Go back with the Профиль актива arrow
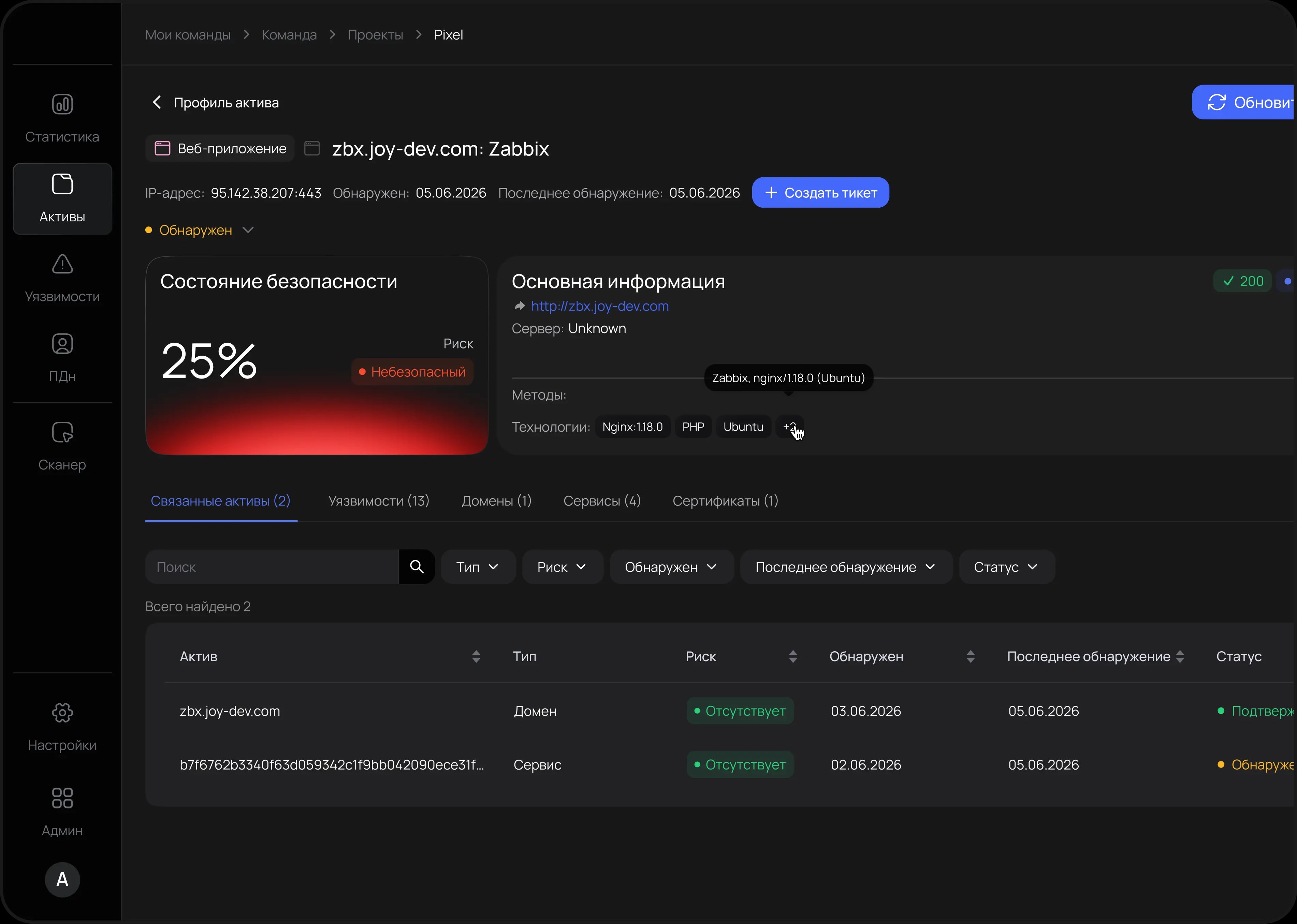The image size is (1297, 924). tap(157, 102)
